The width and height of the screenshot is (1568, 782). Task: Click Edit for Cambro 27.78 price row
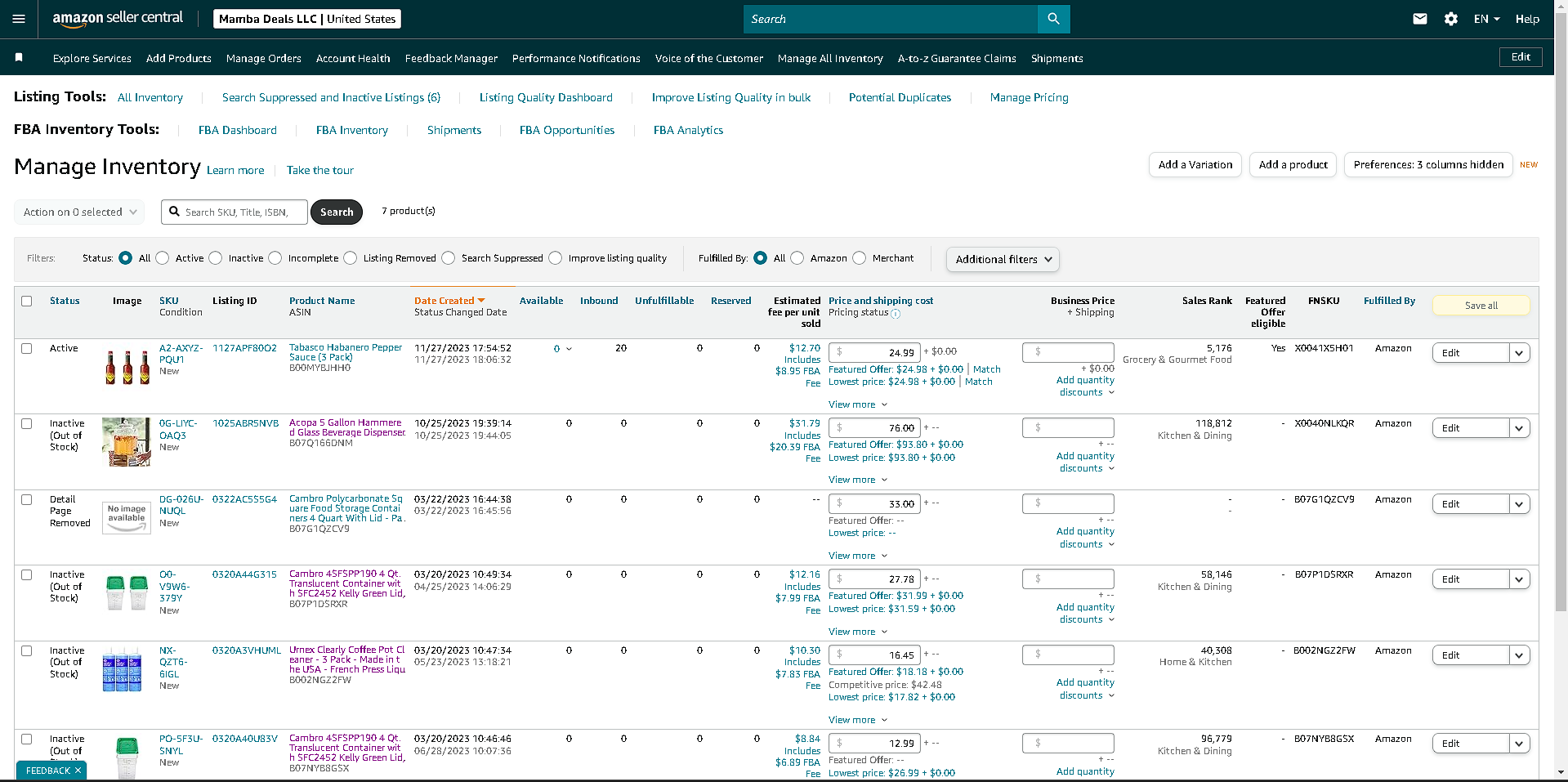(1470, 579)
